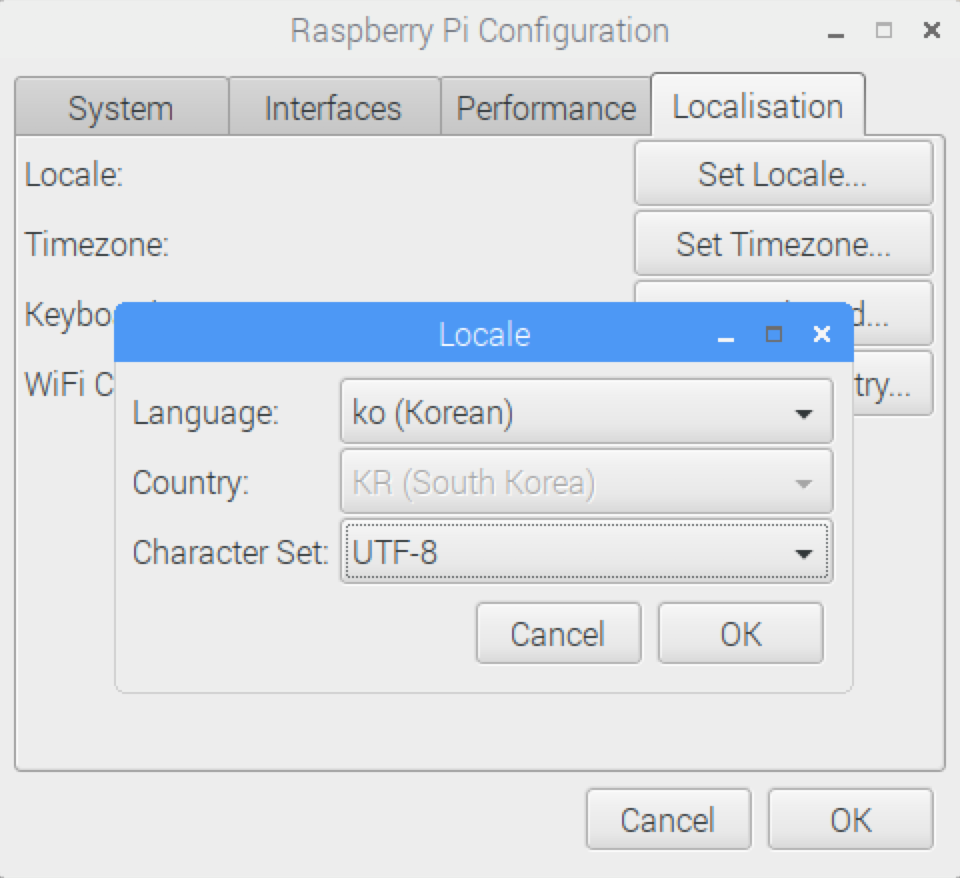
Task: Expand the Character Set dropdown UTF-8
Action: click(x=587, y=552)
